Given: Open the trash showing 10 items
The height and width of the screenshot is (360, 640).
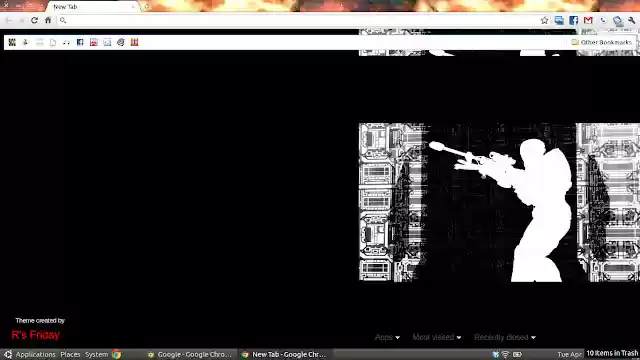Looking at the screenshot, I should 612,353.
